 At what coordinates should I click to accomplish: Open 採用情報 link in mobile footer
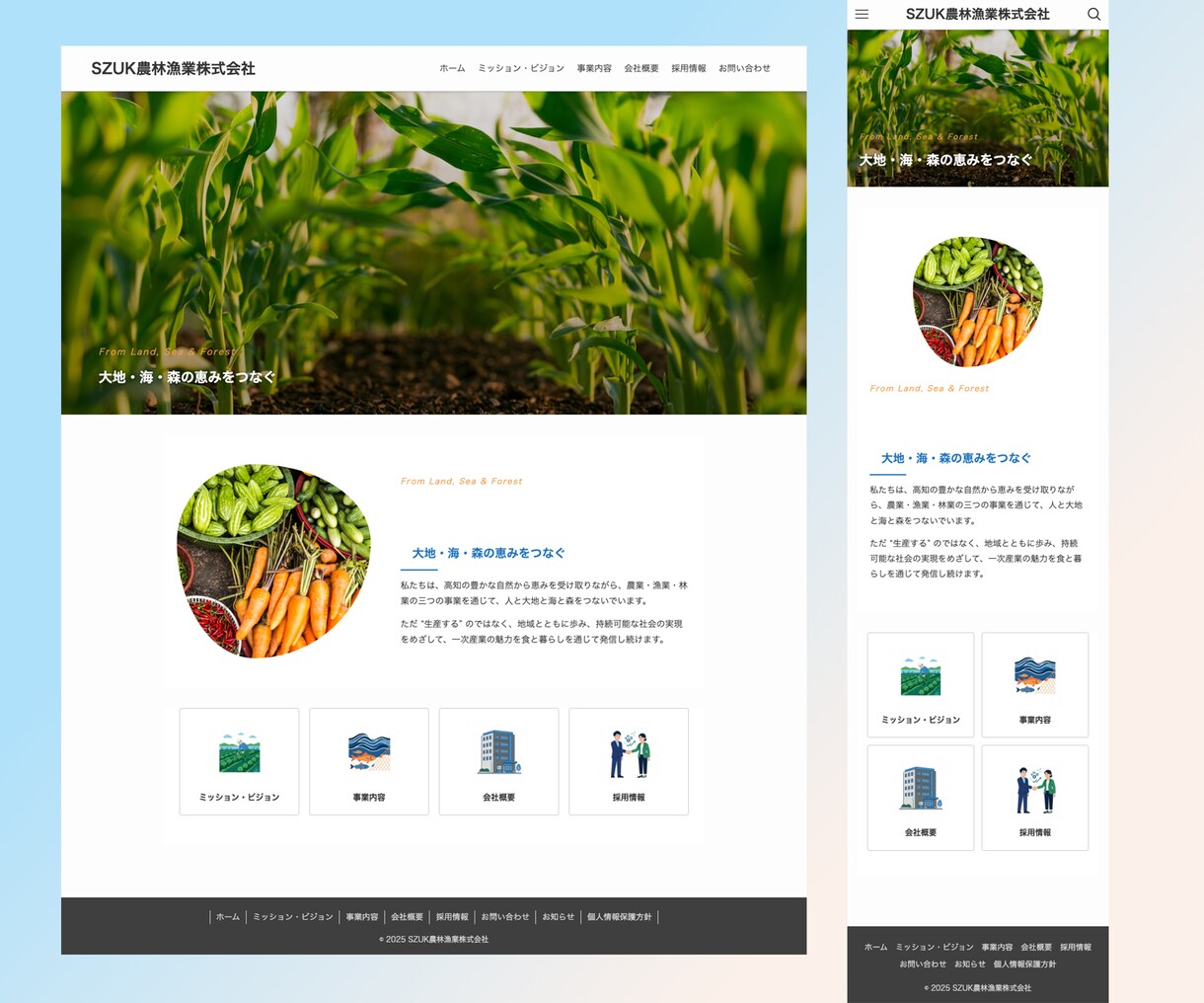[1076, 948]
